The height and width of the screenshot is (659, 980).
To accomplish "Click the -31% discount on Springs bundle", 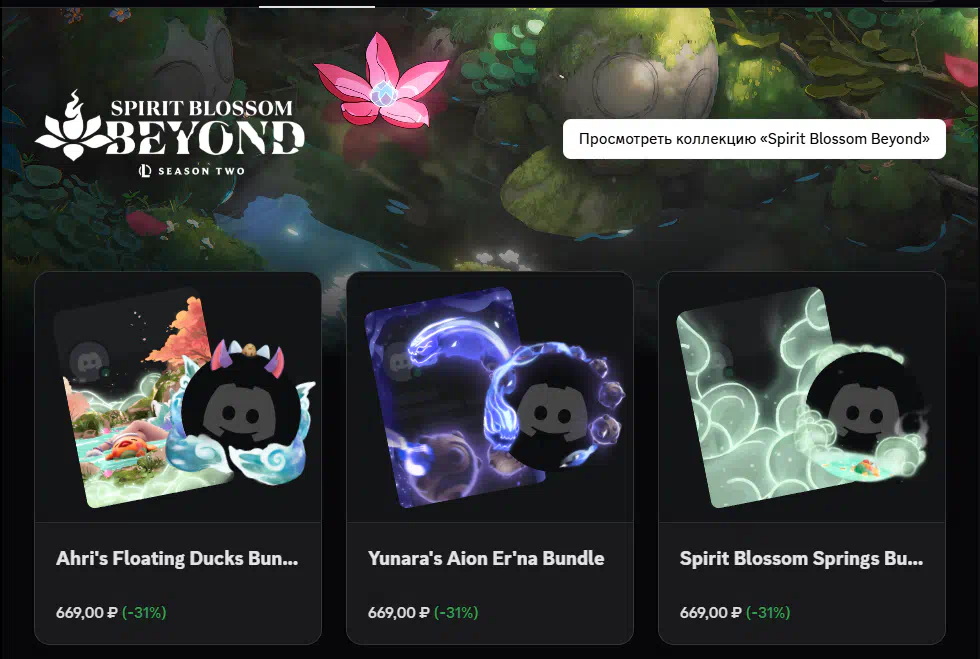I will [768, 613].
